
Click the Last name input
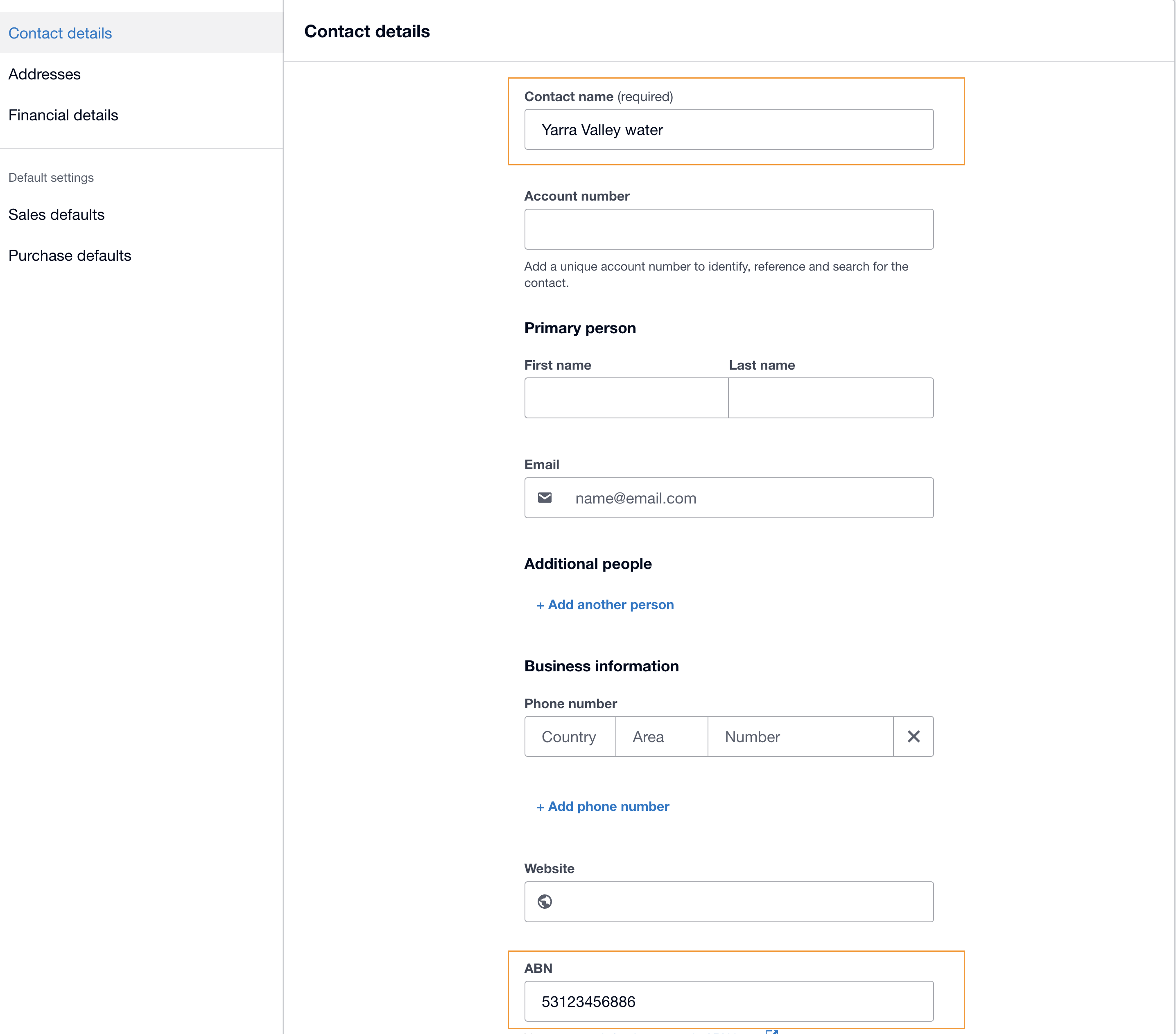[x=830, y=397]
